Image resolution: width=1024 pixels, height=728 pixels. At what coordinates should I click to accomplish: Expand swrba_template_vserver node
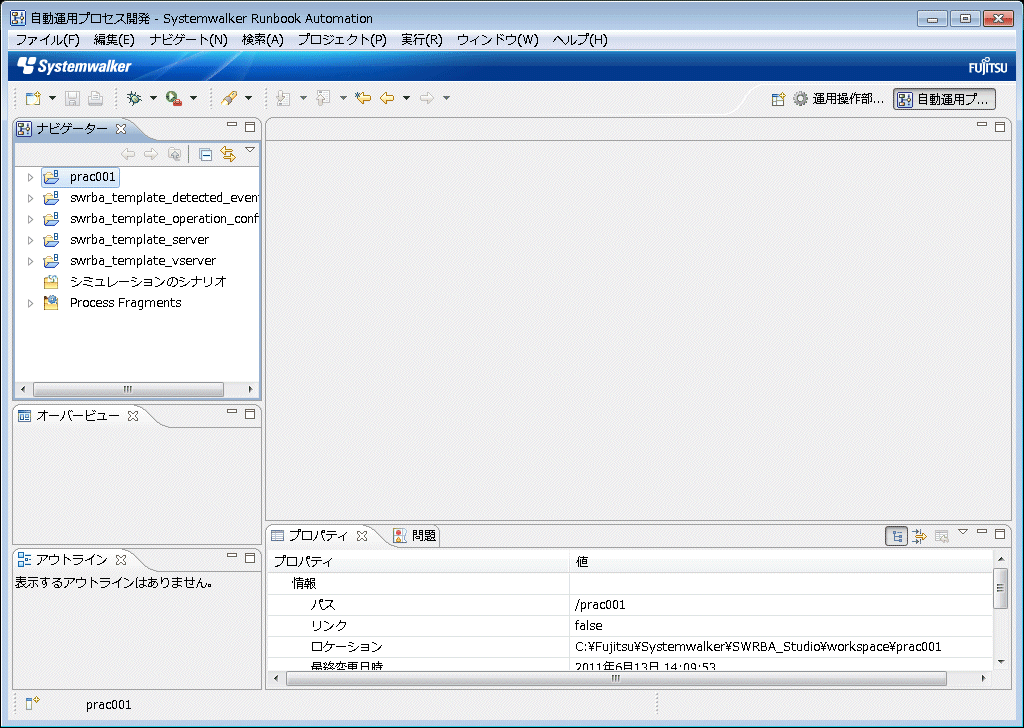pyautogui.click(x=30, y=261)
